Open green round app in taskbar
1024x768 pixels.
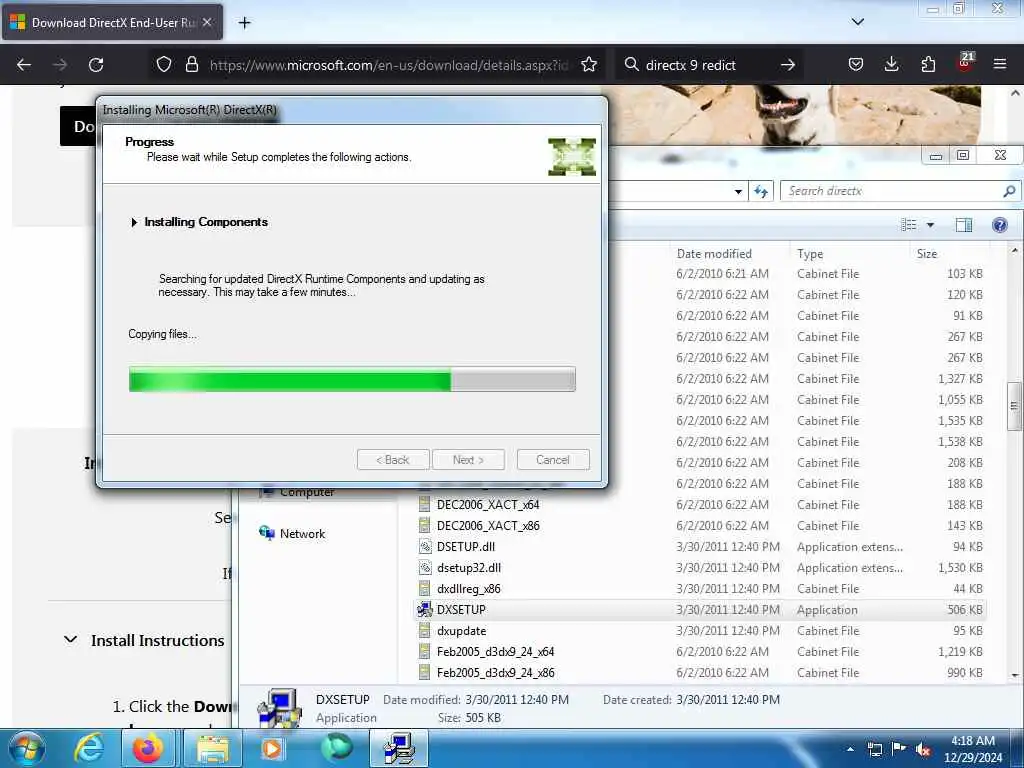pos(337,748)
